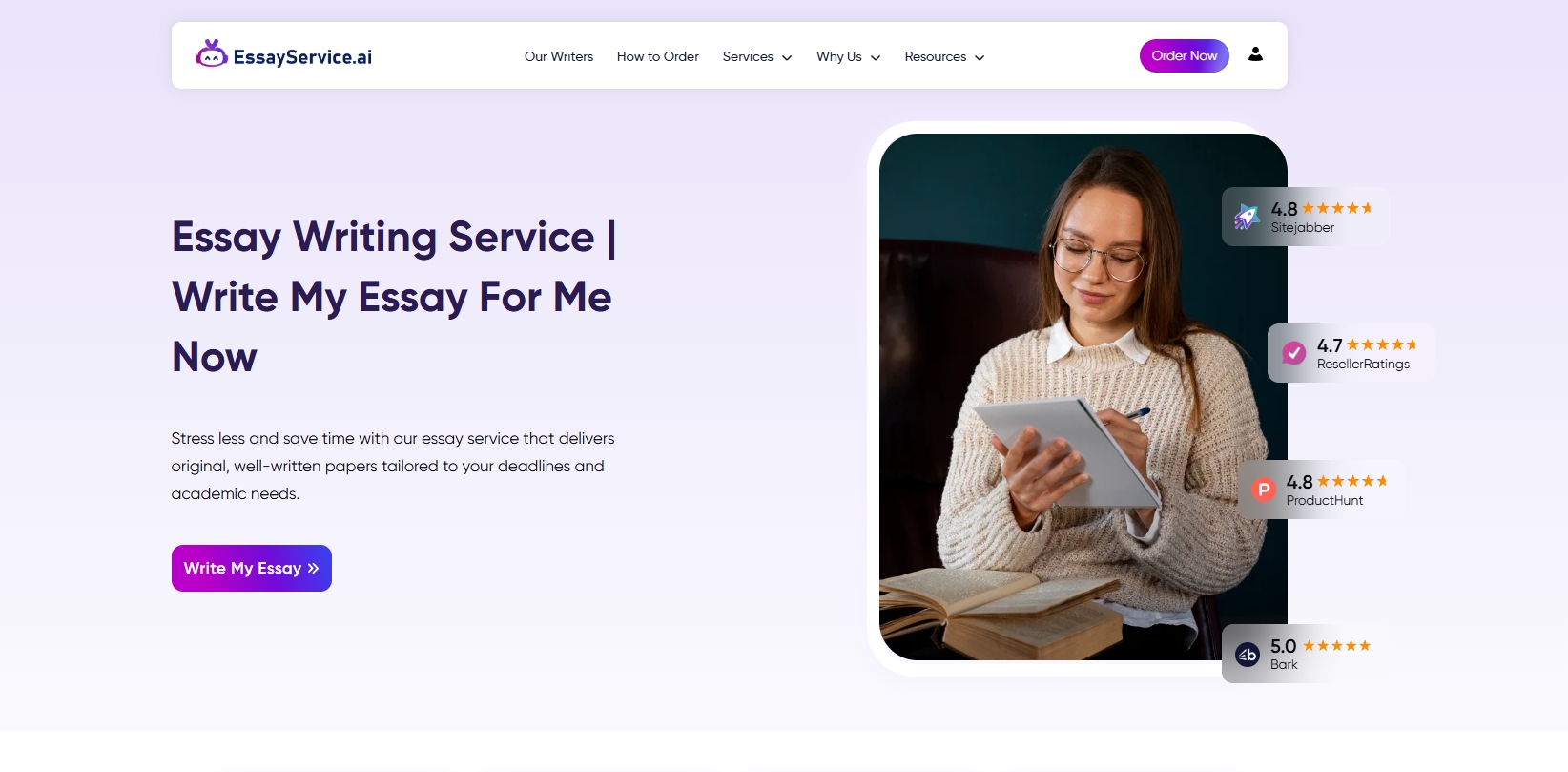Image resolution: width=1568 pixels, height=772 pixels.
Task: Open the Our Writers menu item
Action: pyautogui.click(x=559, y=56)
